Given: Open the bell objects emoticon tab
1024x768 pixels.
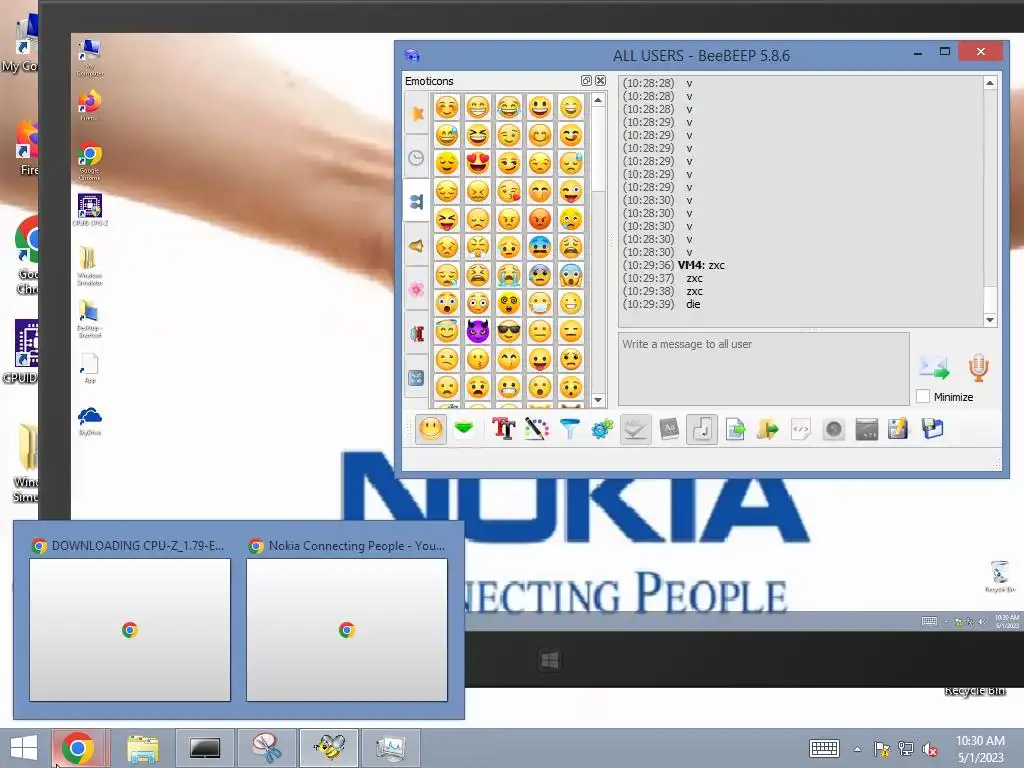Looking at the screenshot, I should click(x=417, y=246).
